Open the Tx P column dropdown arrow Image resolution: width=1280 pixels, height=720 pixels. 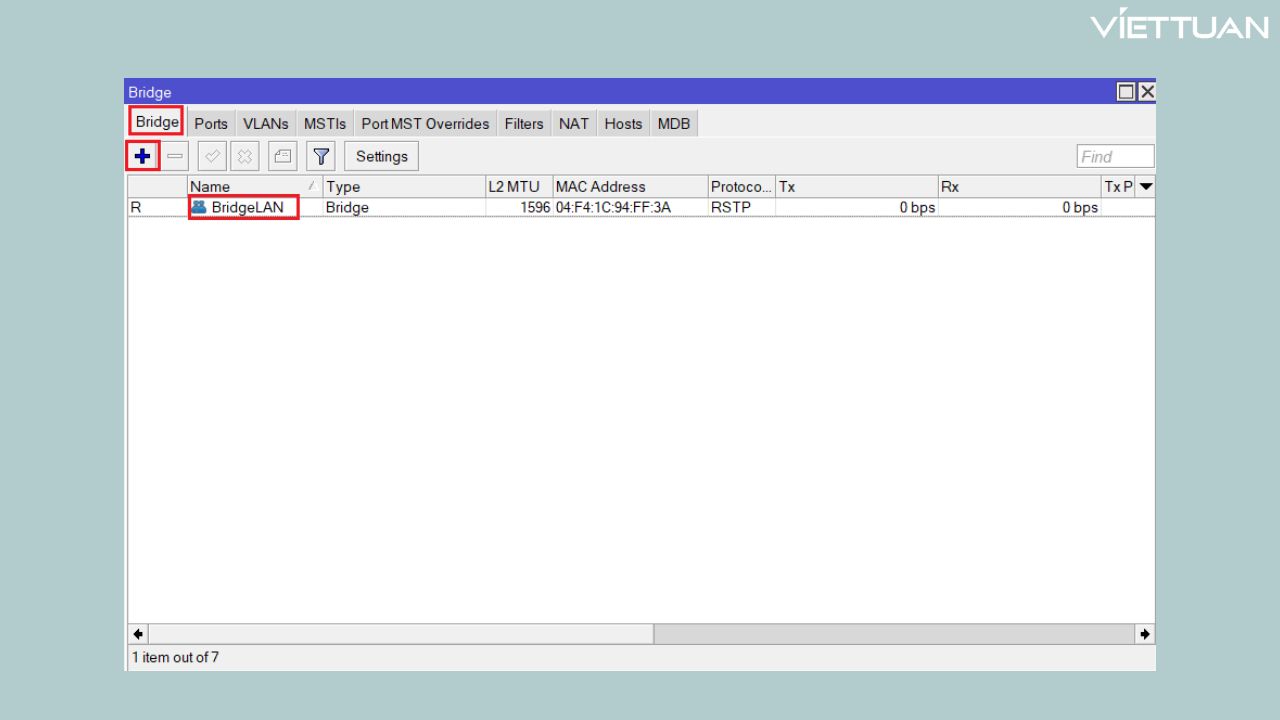(x=1145, y=186)
